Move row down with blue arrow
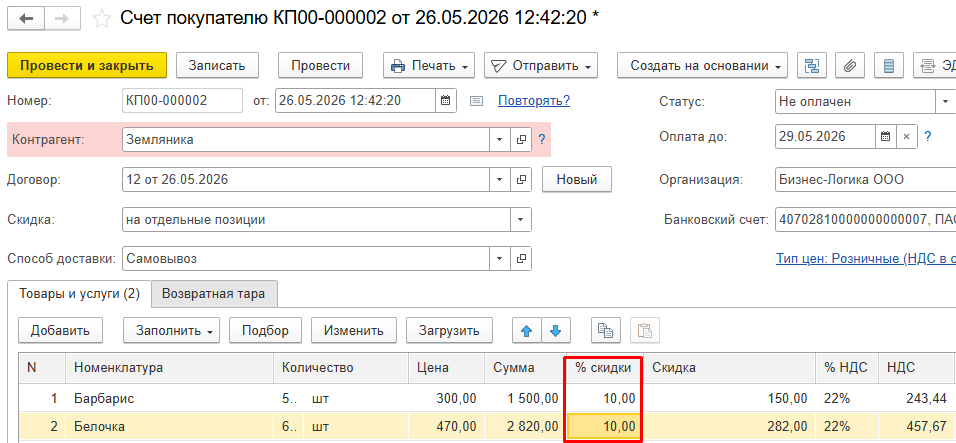The width and height of the screenshot is (956, 443). point(555,331)
